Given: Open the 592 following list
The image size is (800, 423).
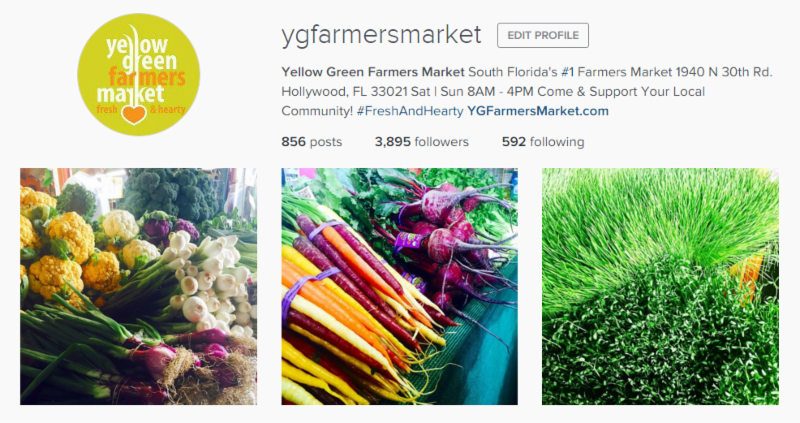Looking at the screenshot, I should [x=543, y=142].
